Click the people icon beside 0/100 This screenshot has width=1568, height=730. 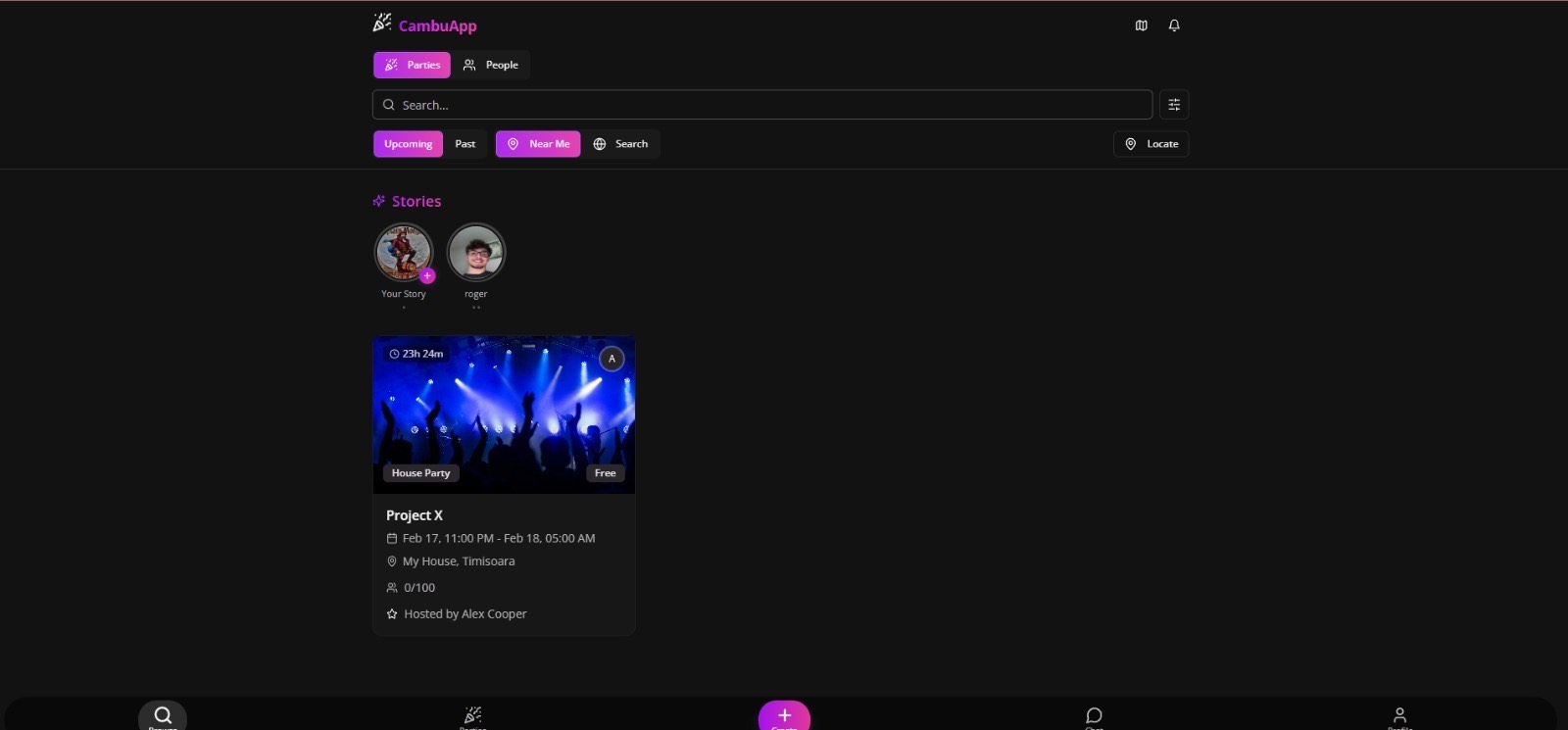392,588
